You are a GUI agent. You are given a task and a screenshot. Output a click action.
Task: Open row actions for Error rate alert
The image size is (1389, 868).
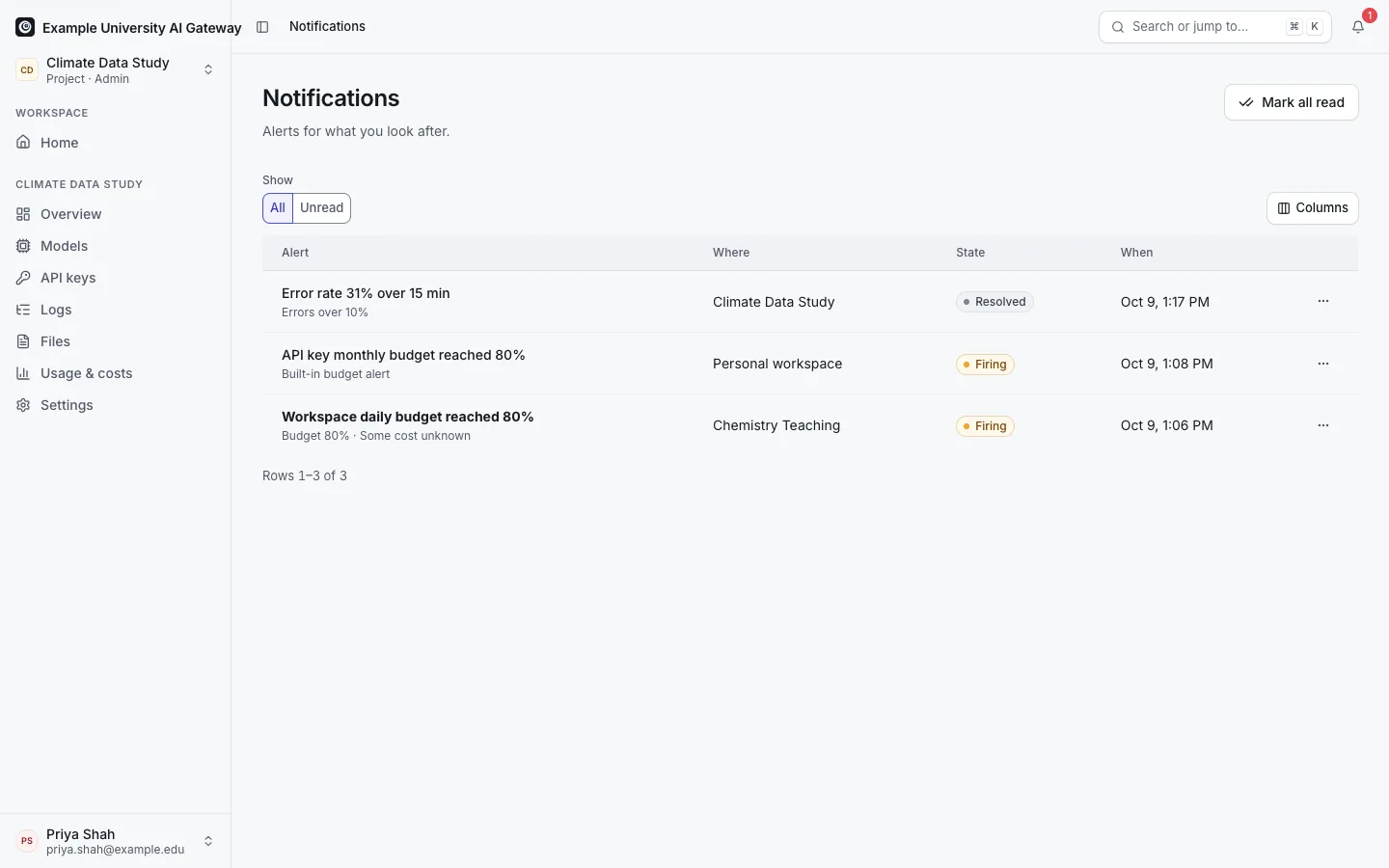point(1323,302)
